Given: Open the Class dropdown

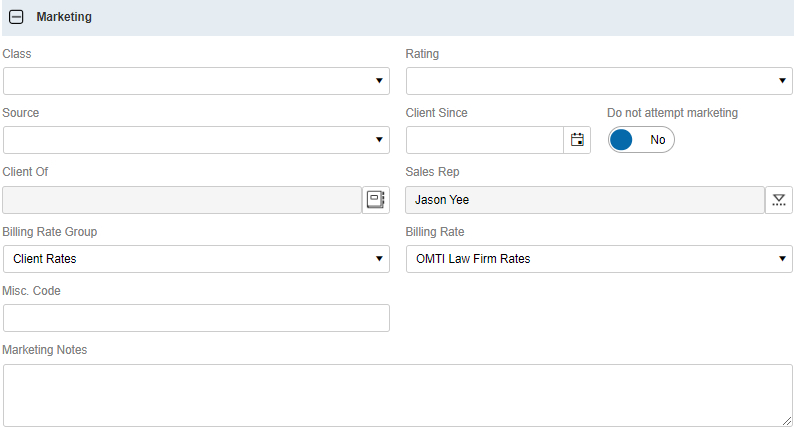Looking at the screenshot, I should pyautogui.click(x=196, y=81).
